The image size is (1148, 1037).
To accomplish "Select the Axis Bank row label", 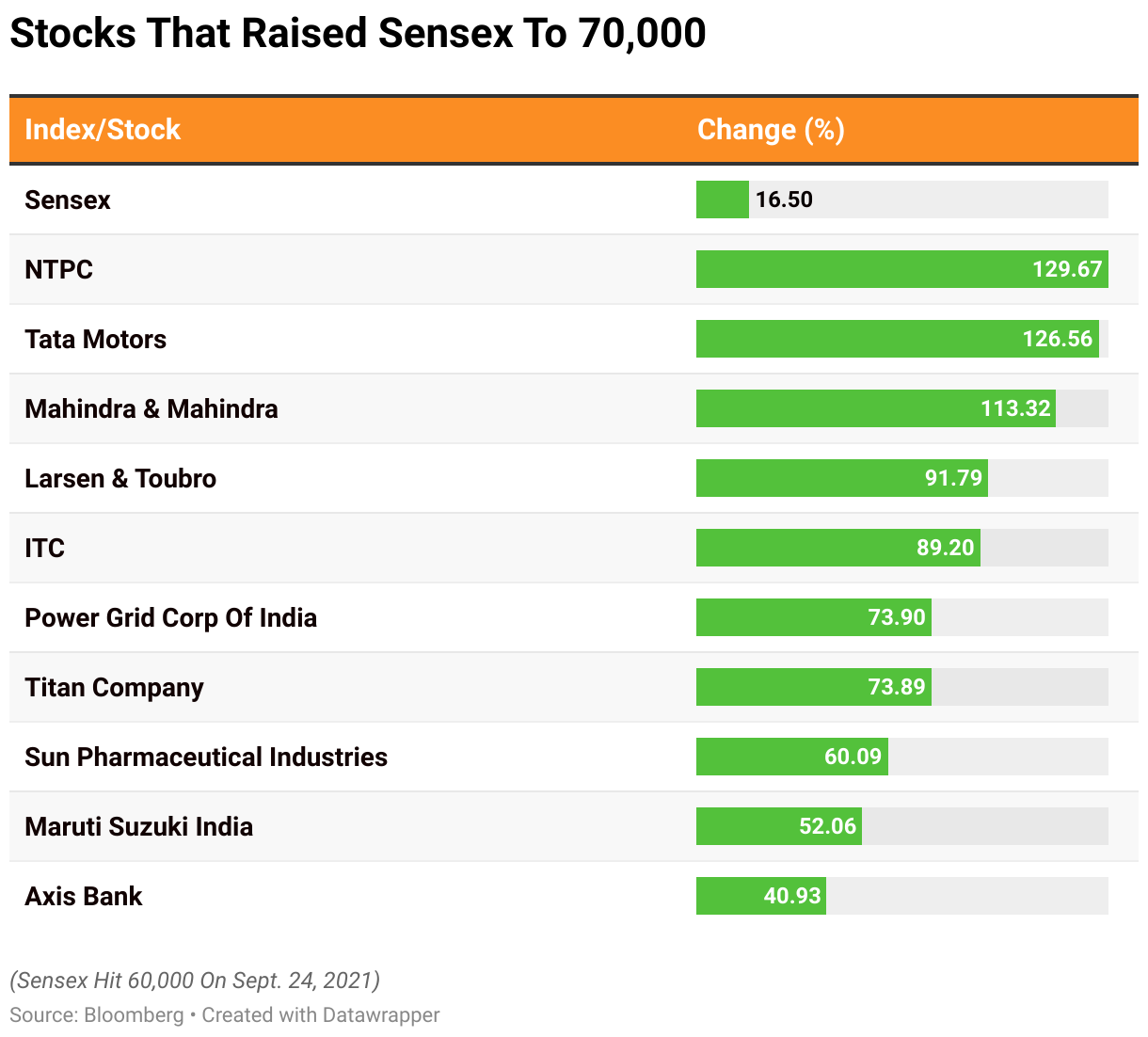I will (x=84, y=897).
